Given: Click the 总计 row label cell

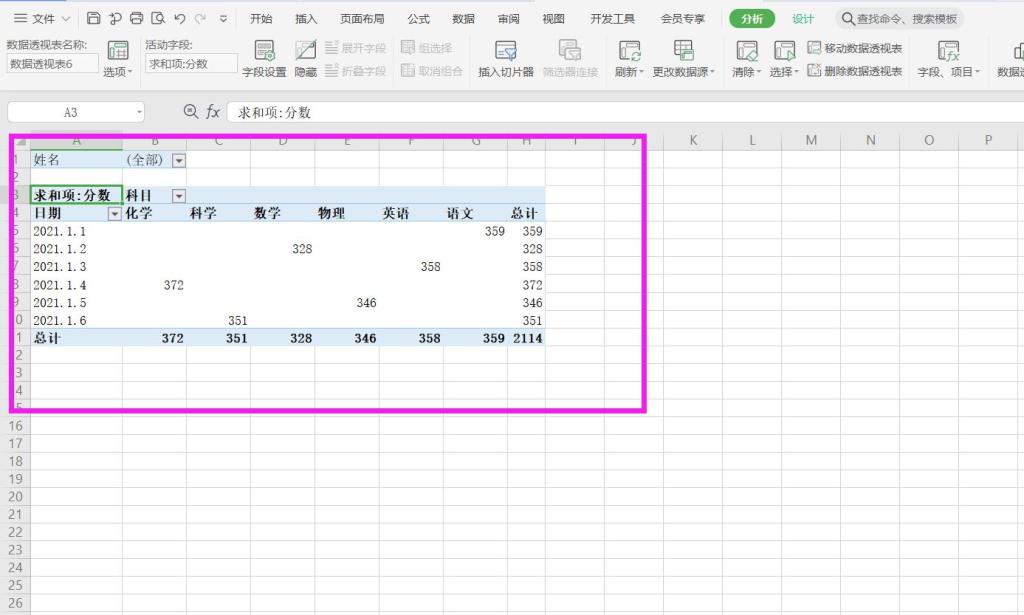Looking at the screenshot, I should [76, 338].
